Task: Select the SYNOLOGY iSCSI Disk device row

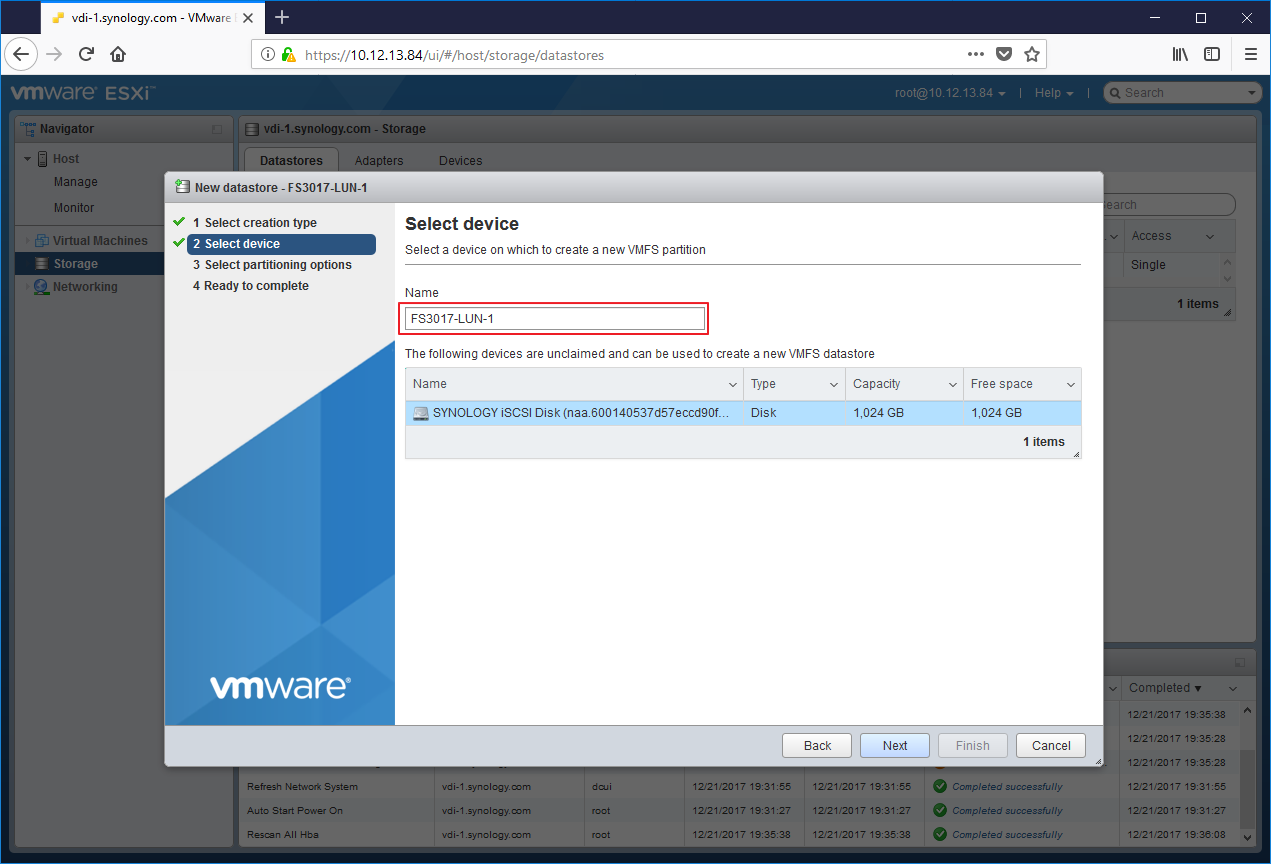Action: point(743,413)
